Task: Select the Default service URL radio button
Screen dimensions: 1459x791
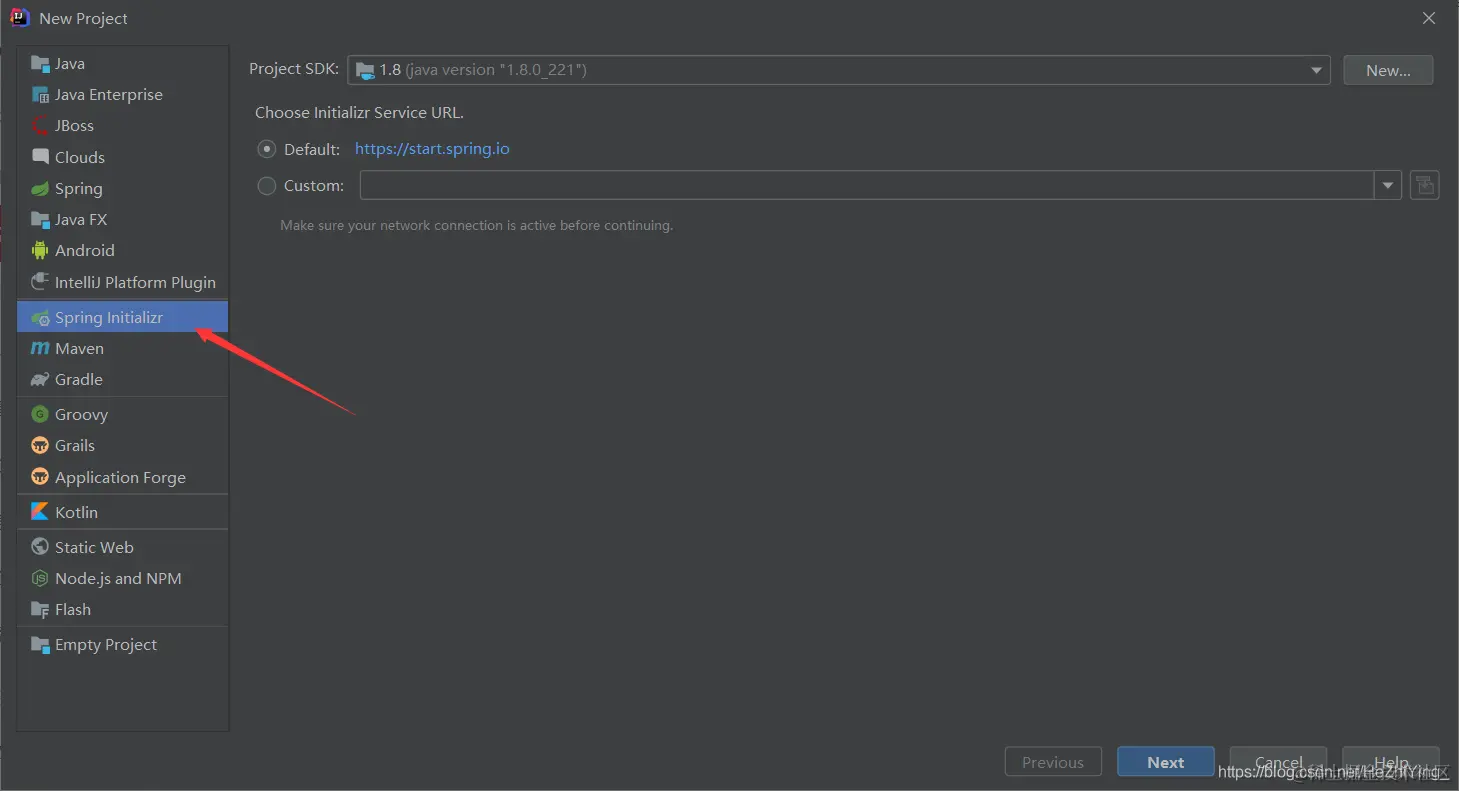Action: [267, 149]
